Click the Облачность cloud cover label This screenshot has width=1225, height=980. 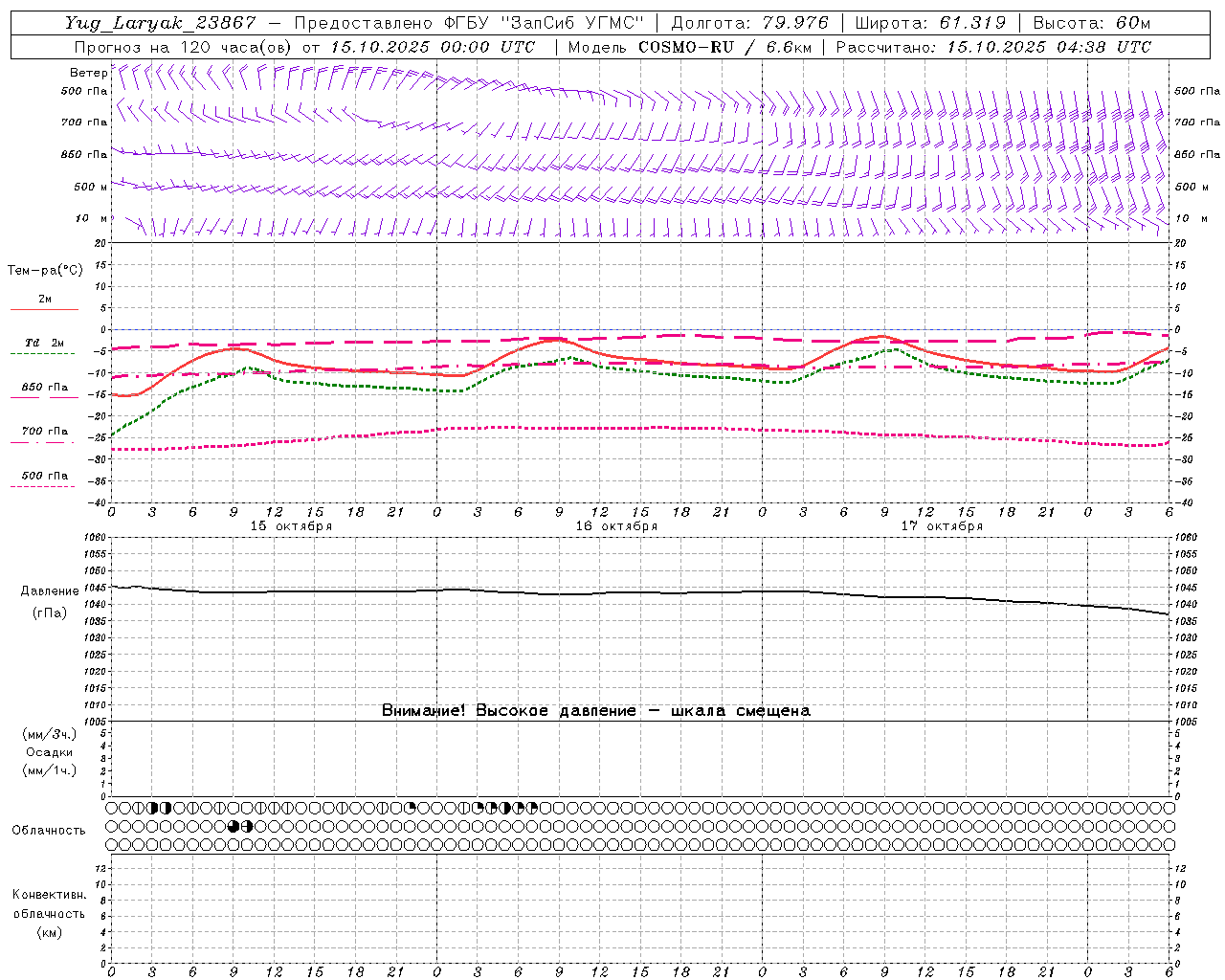click(49, 831)
